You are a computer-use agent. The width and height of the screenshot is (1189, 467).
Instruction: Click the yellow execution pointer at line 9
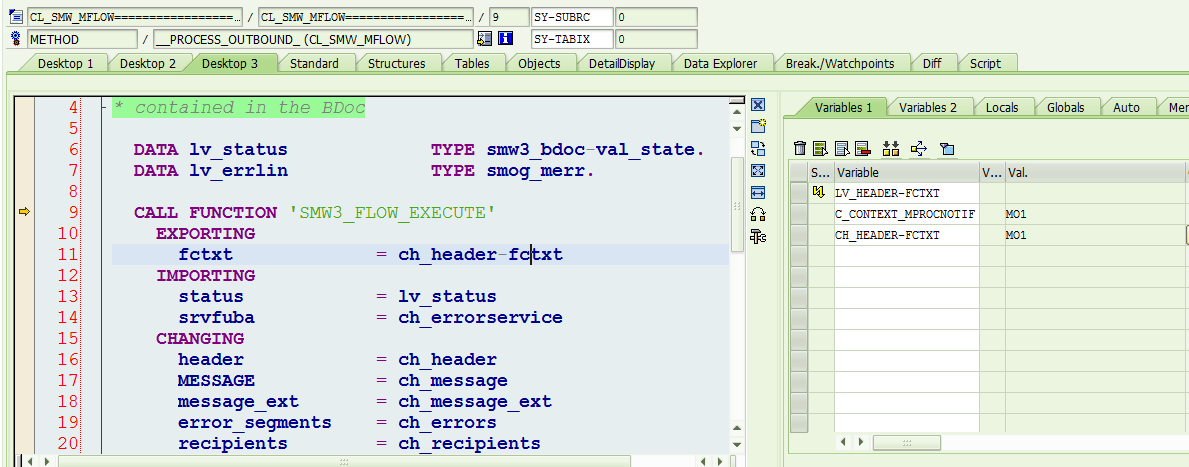pyautogui.click(x=24, y=213)
